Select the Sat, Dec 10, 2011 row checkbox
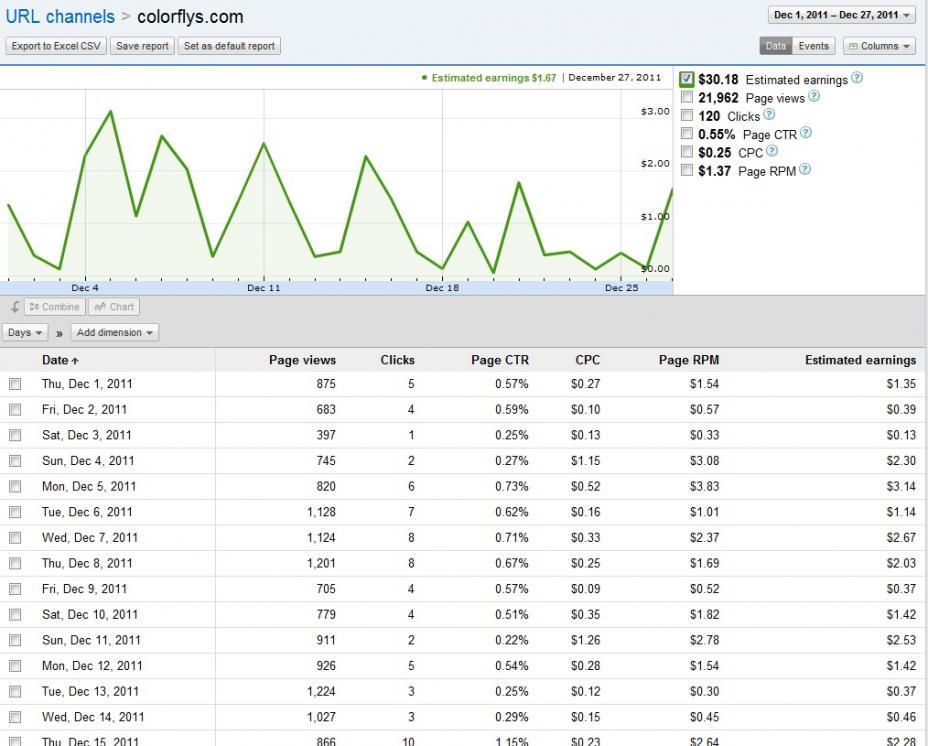Viewport: 928px width, 746px height. (15, 615)
